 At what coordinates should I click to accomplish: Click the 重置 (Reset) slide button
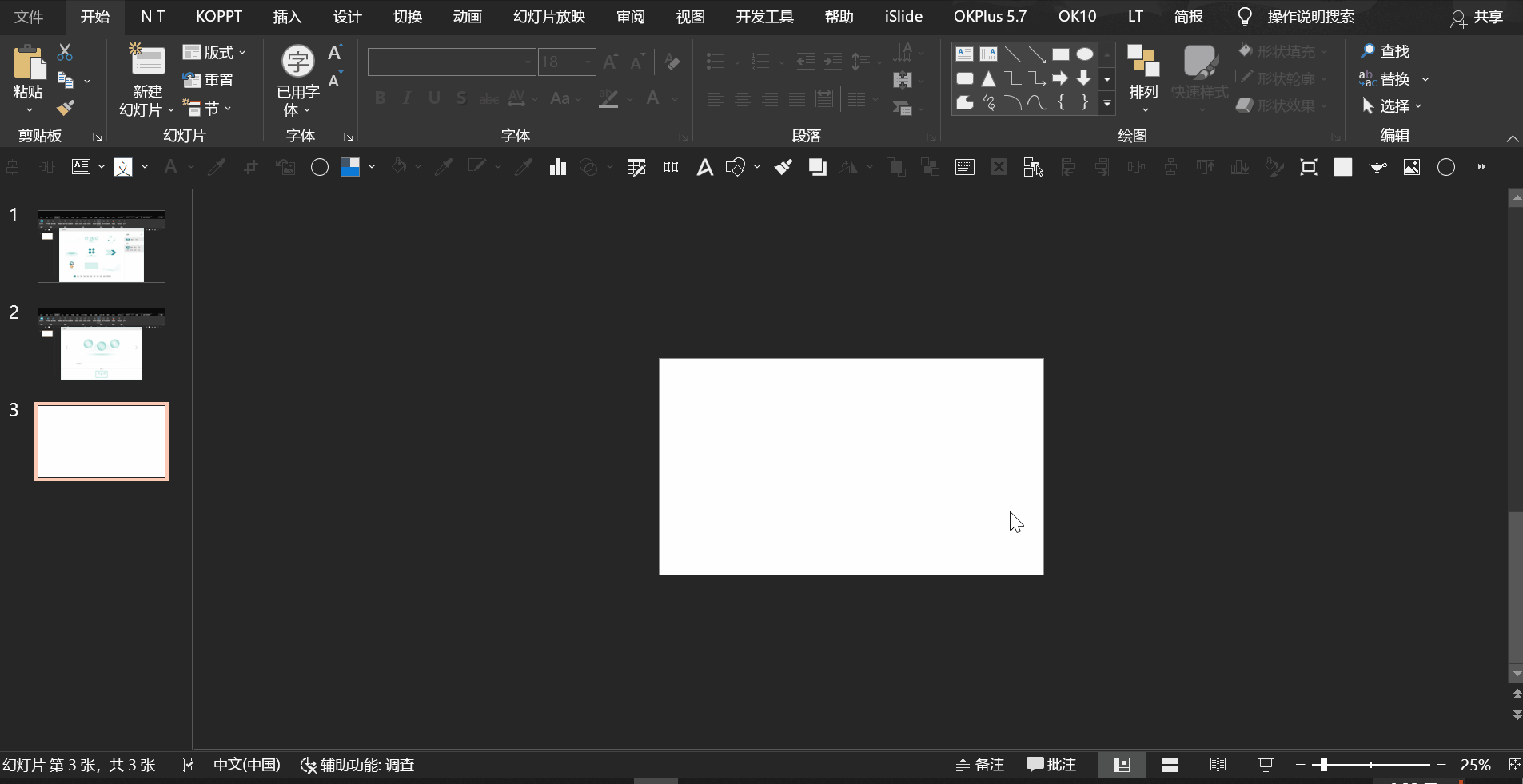point(209,80)
